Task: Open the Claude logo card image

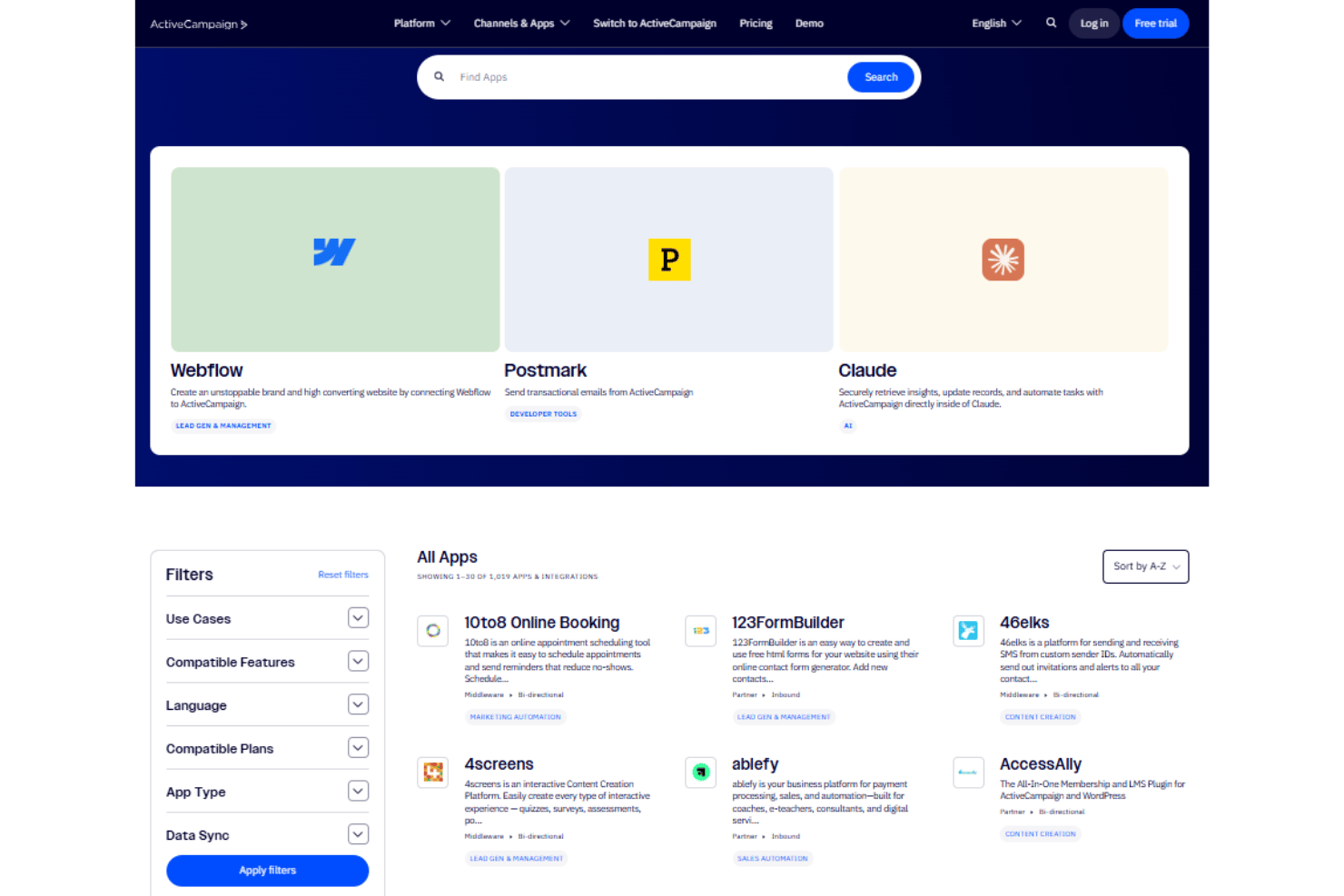Action: click(1003, 260)
